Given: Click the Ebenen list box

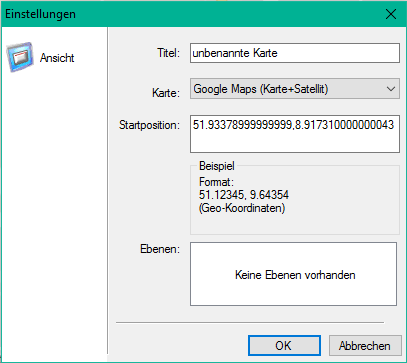Looking at the screenshot, I should click(x=293, y=274).
